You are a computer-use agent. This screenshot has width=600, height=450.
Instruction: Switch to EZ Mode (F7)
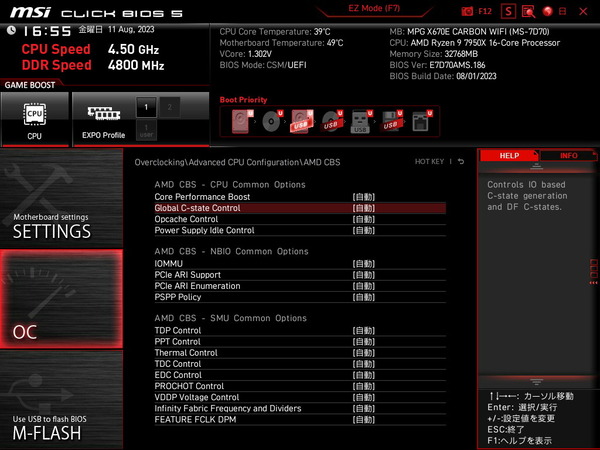pyautogui.click(x=374, y=8)
